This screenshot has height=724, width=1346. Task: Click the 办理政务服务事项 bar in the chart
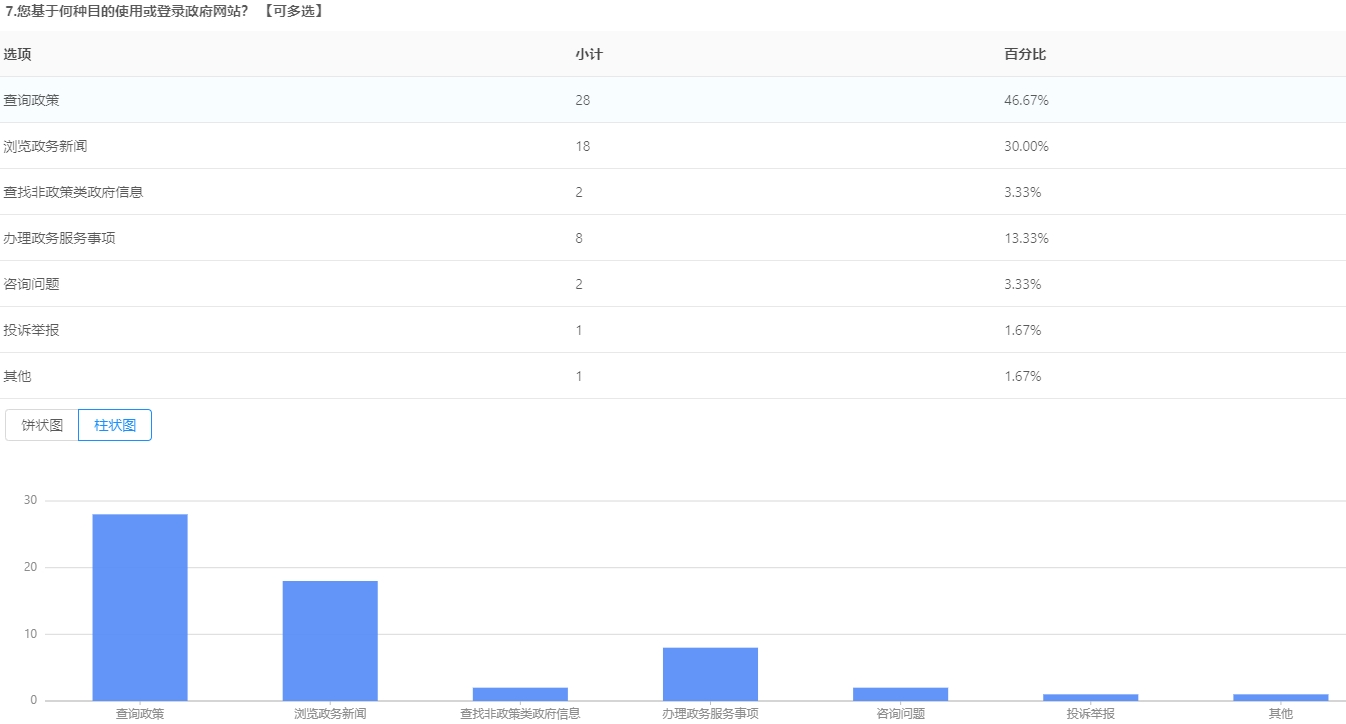[710, 674]
